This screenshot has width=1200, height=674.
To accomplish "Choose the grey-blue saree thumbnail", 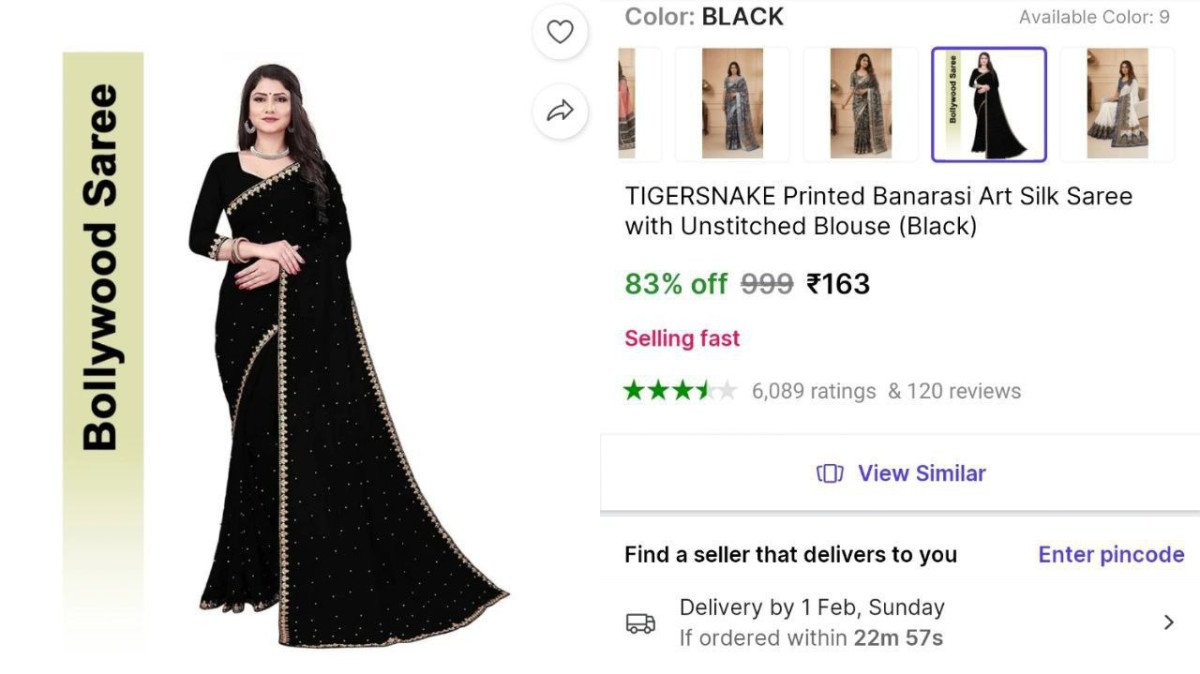I will coord(732,104).
